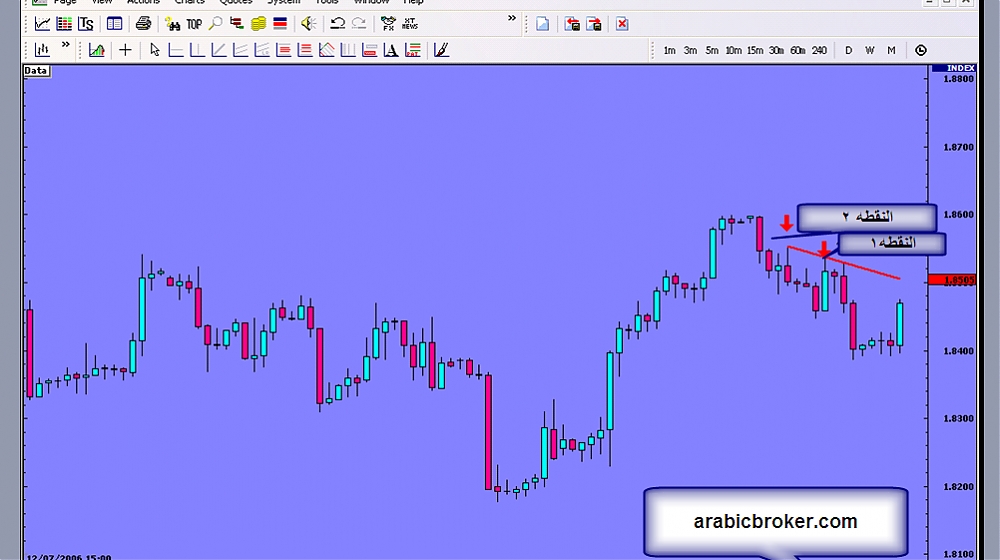
Task: Open the XT News icon
Action: pos(409,24)
